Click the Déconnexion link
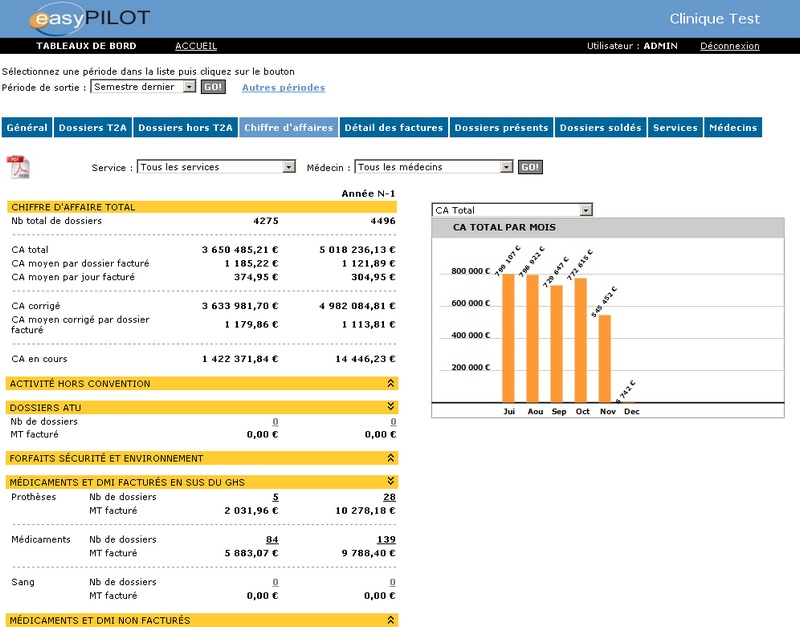The width and height of the screenshot is (800, 627). pyautogui.click(x=729, y=46)
